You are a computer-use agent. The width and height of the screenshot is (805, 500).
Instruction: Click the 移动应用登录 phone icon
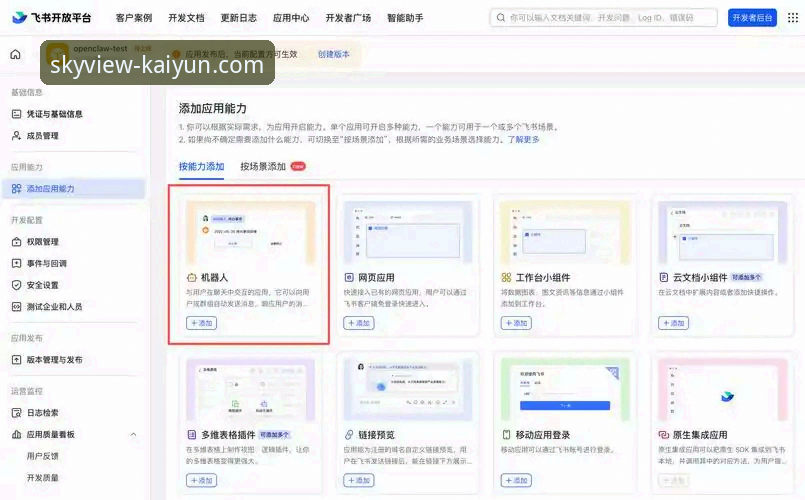pos(506,435)
